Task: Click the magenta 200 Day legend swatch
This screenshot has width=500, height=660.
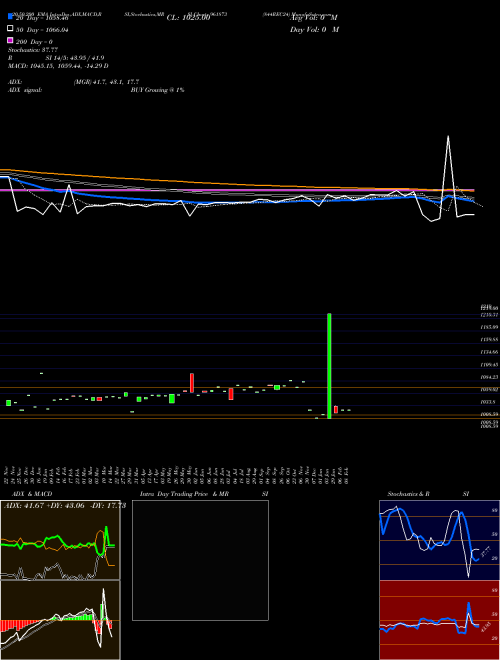Action: (x=10, y=40)
